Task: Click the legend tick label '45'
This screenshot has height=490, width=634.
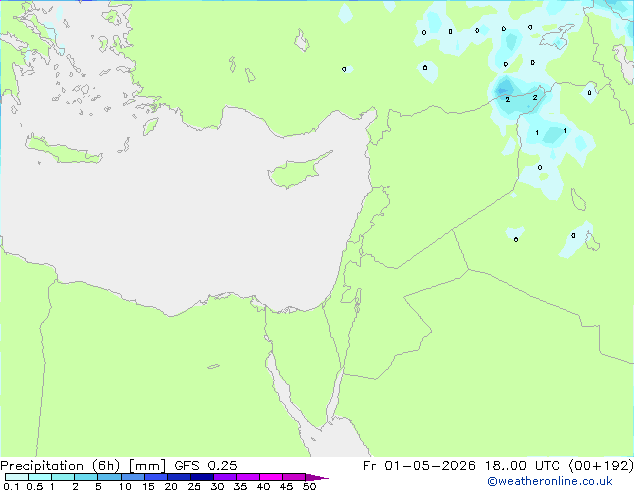Action: pyautogui.click(x=286, y=486)
